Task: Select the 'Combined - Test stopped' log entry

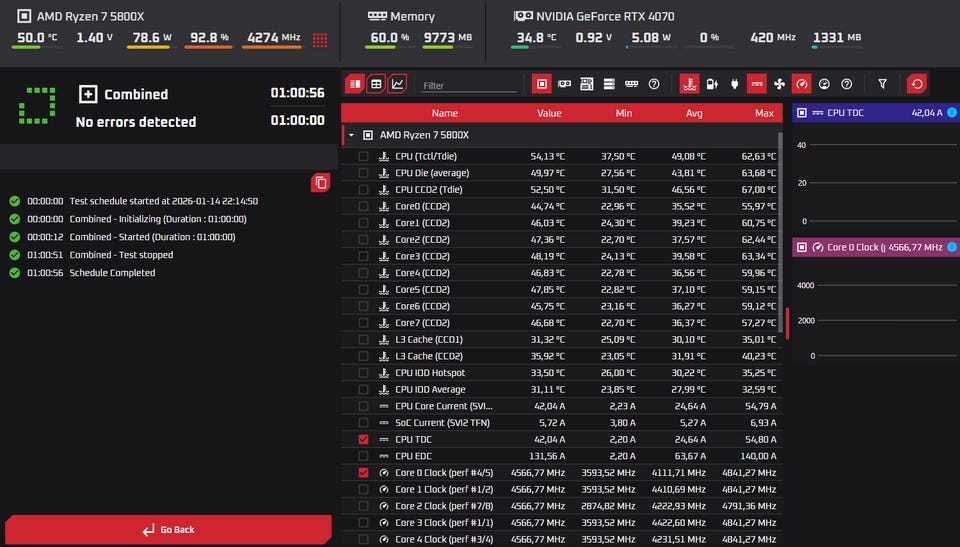Action: [121, 255]
